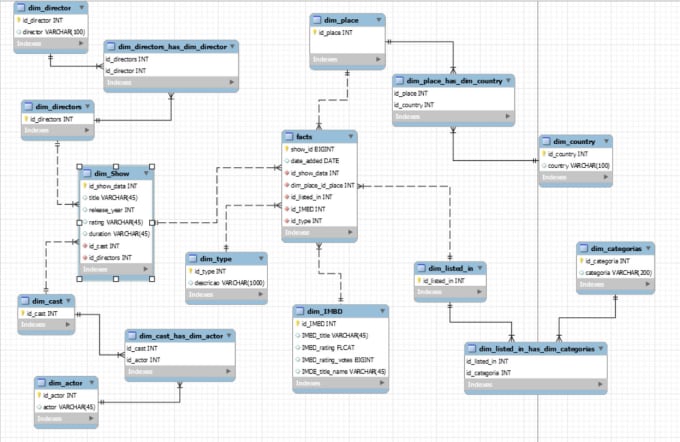Screen dimensions: 680x442
Task: Select the 'IMBD_rating_votes BIGINT' column row
Action: click(x=340, y=360)
